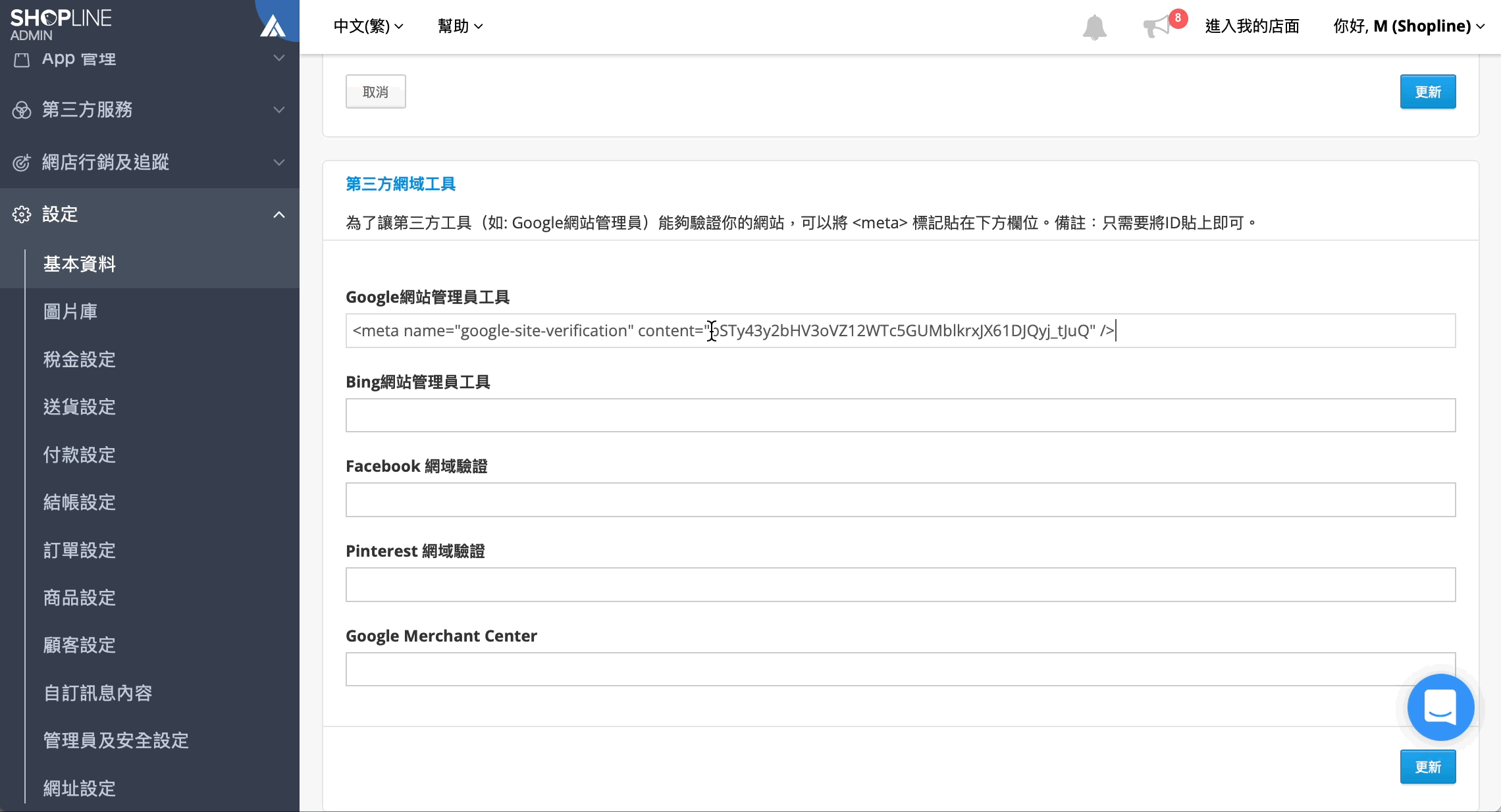Focus the Pinterest 網域驗證 input field

(901, 584)
